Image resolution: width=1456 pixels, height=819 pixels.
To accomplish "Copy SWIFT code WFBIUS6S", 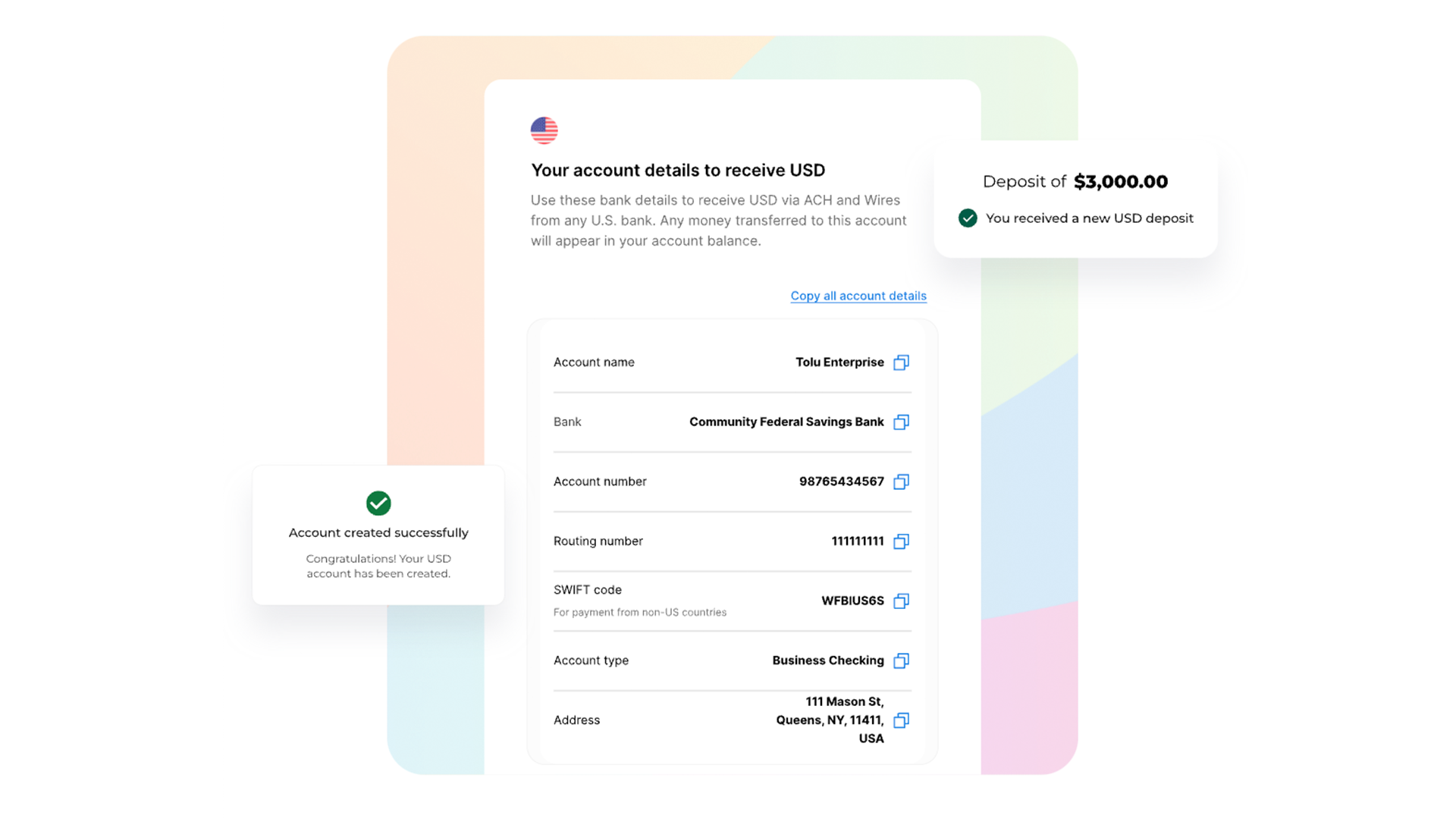I will [x=901, y=601].
